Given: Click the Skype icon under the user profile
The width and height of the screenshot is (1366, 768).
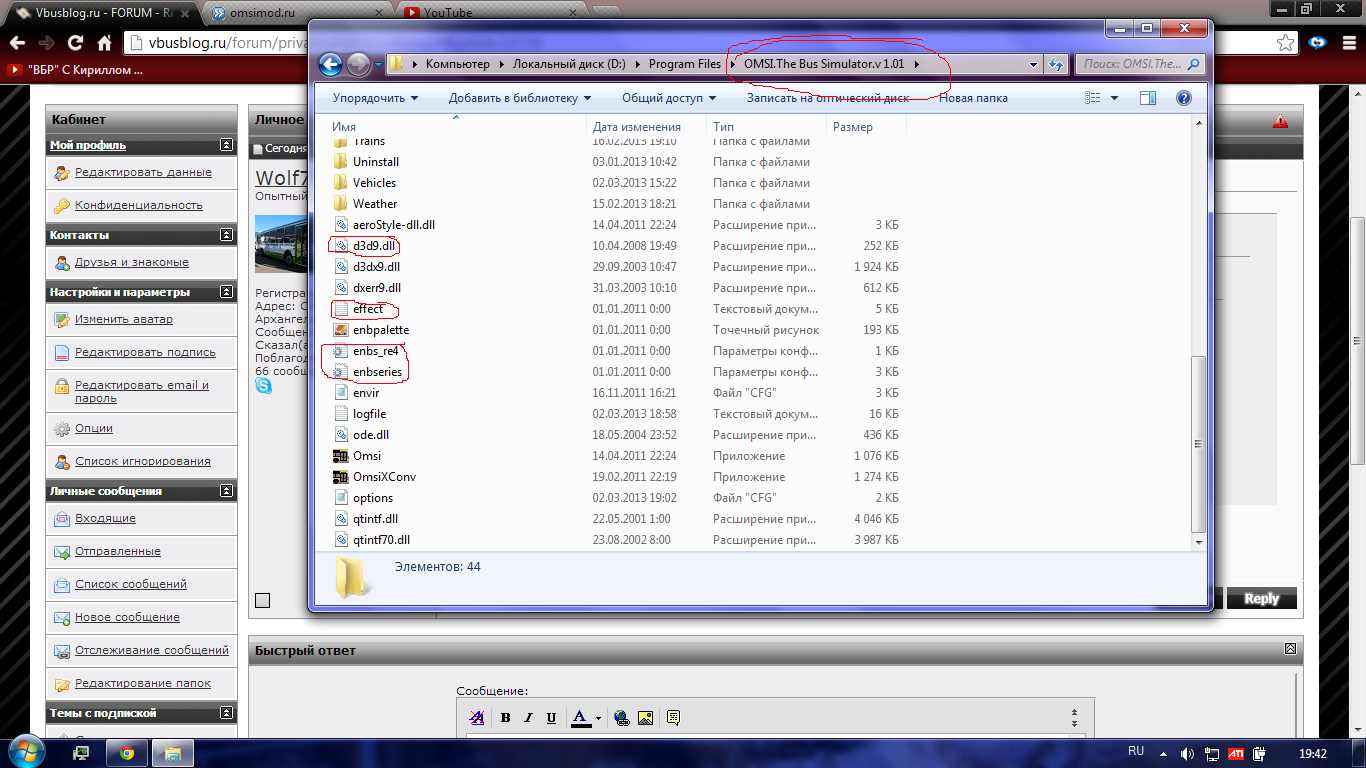Looking at the screenshot, I should point(263,385).
